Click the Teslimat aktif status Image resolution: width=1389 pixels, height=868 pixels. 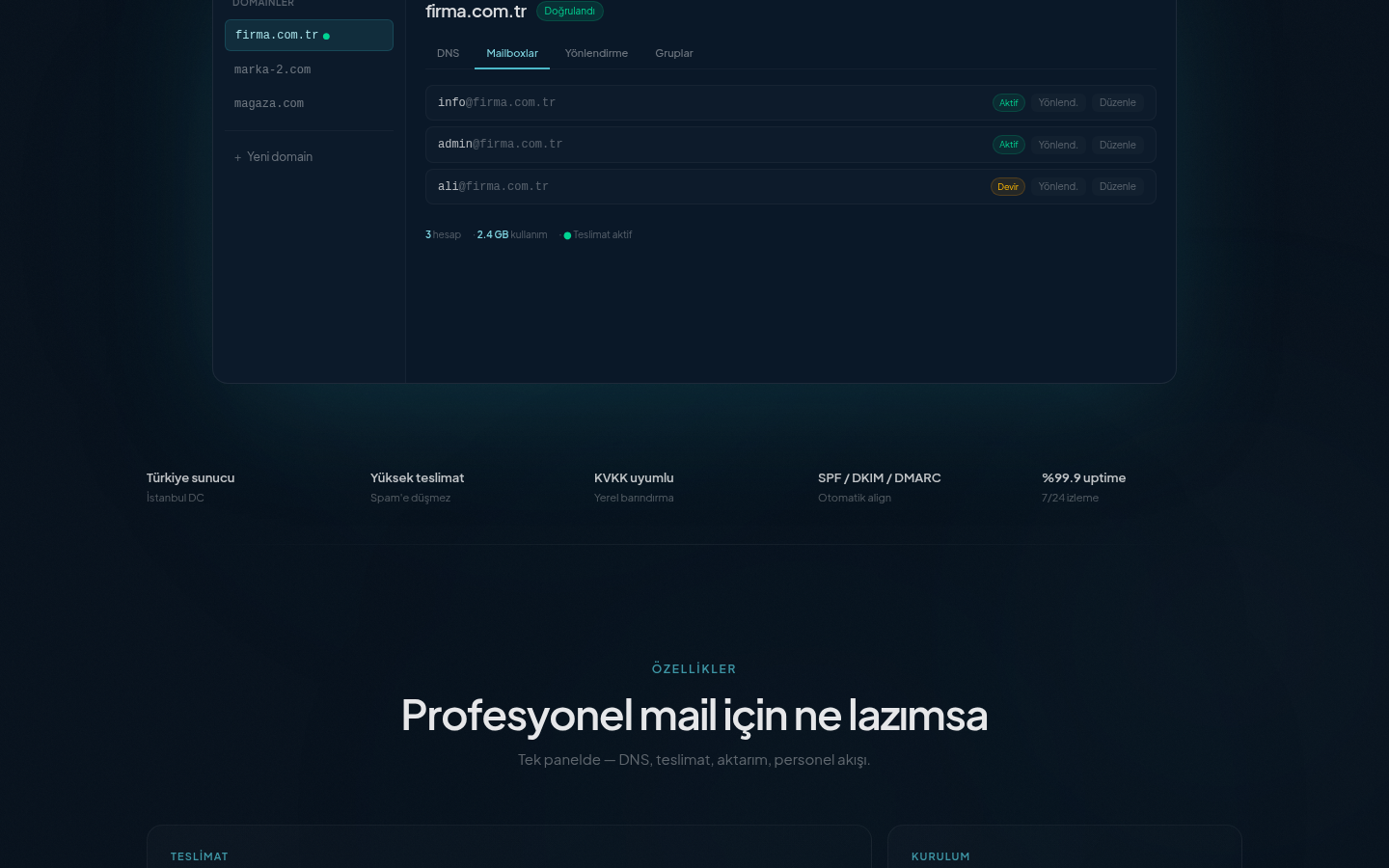click(x=598, y=234)
